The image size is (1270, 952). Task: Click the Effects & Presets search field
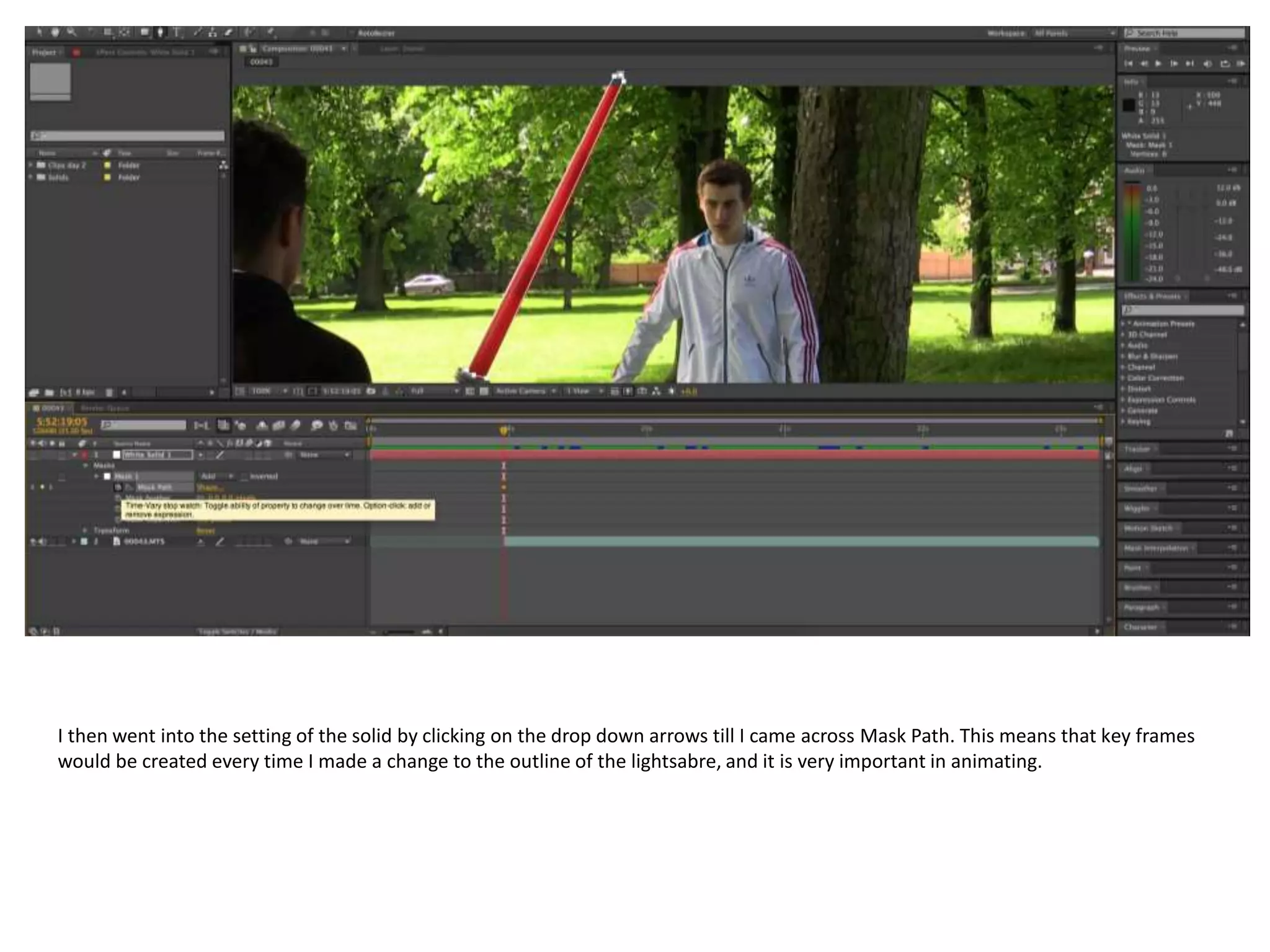click(x=1183, y=310)
